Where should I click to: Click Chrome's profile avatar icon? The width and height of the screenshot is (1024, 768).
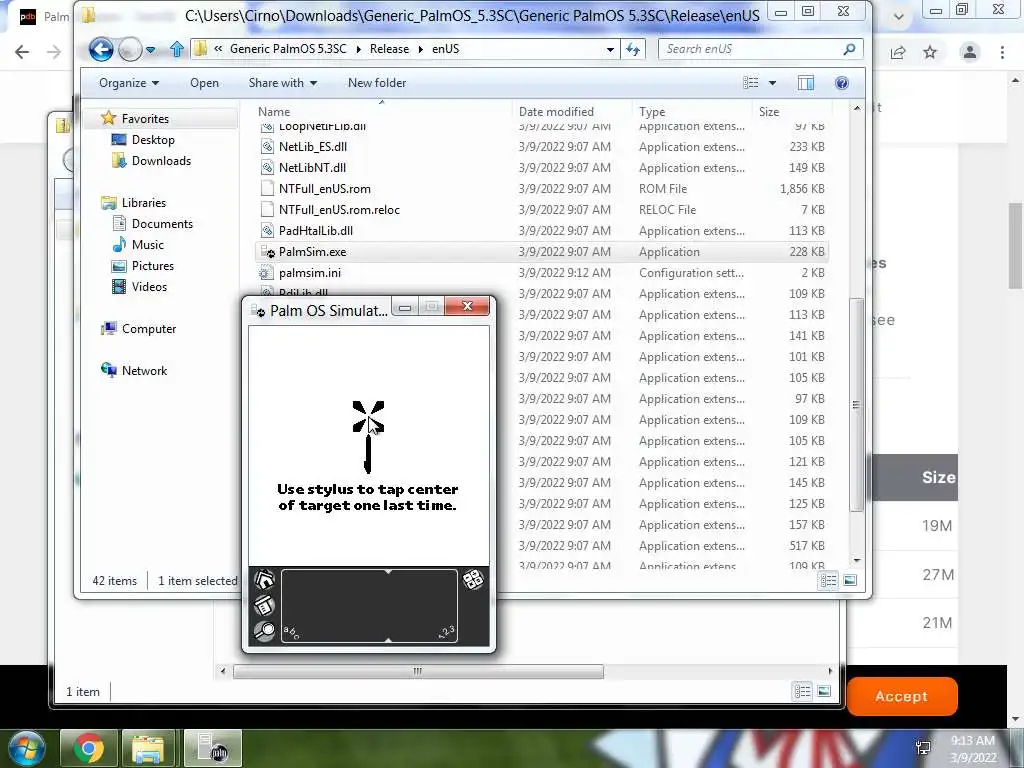[x=970, y=52]
